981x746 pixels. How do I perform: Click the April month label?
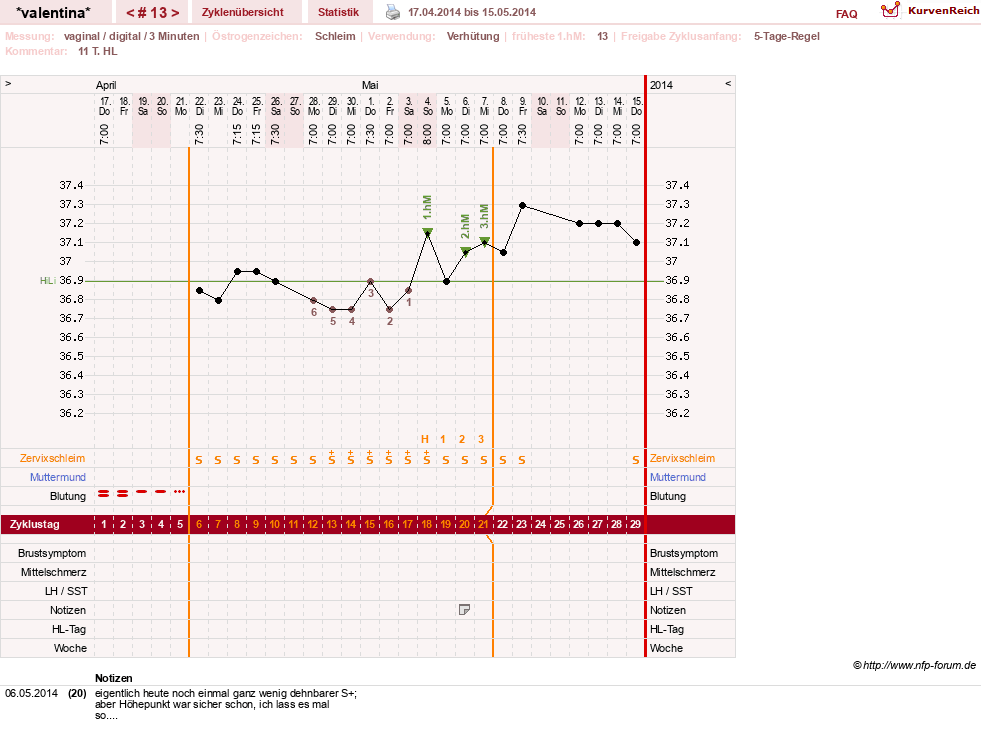pyautogui.click(x=106, y=85)
